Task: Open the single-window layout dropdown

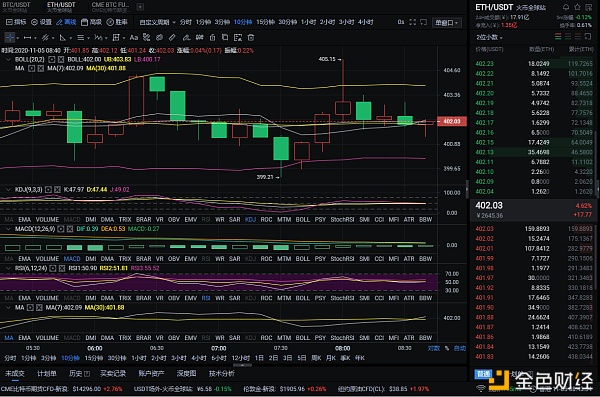Action: [446, 23]
